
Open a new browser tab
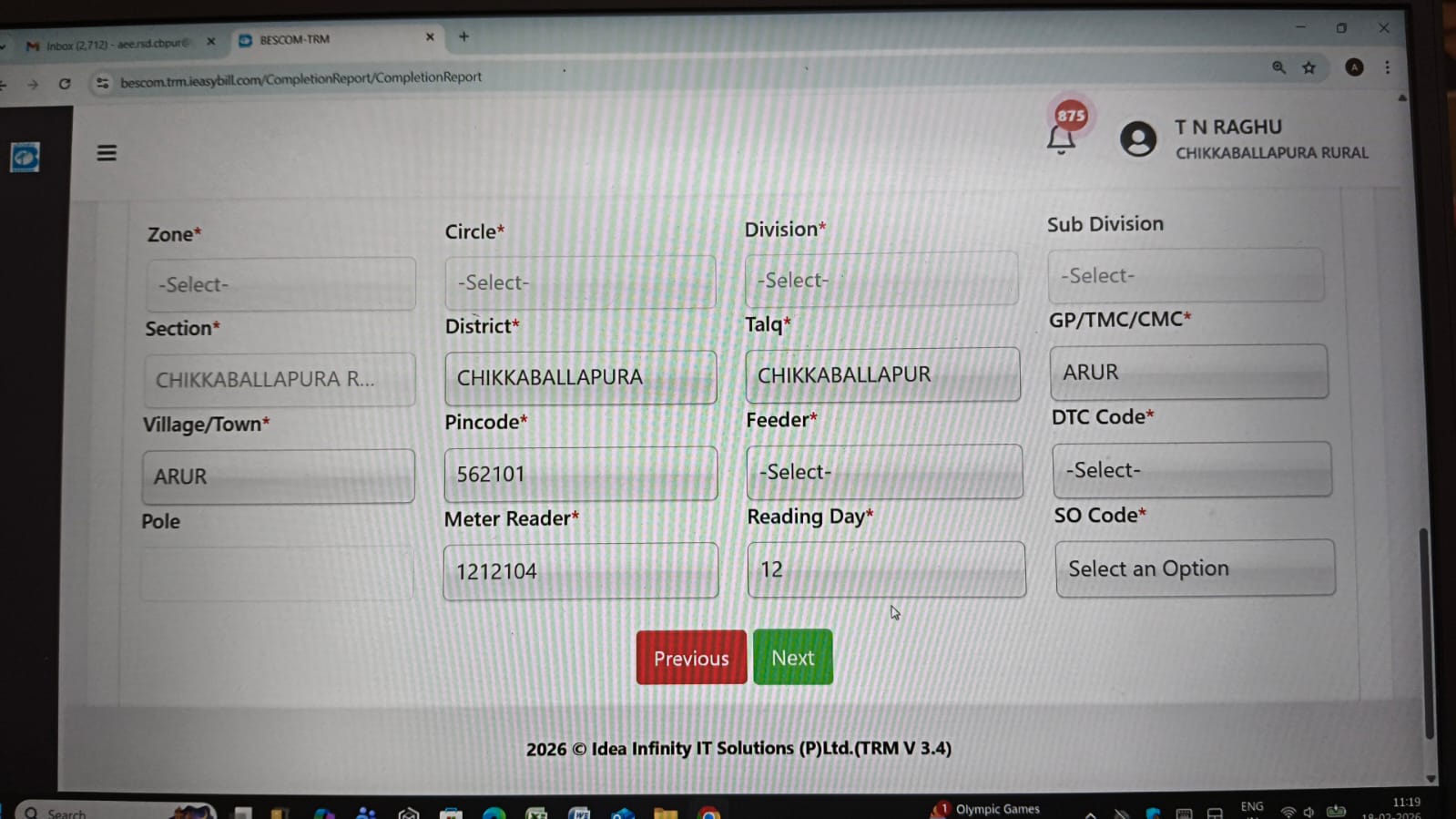coord(464,36)
